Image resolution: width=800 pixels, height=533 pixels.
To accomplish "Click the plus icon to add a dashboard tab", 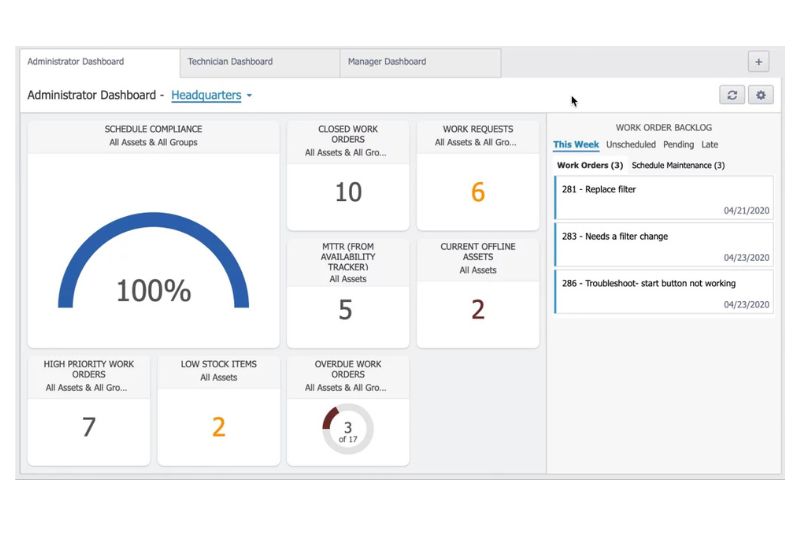I will click(758, 62).
